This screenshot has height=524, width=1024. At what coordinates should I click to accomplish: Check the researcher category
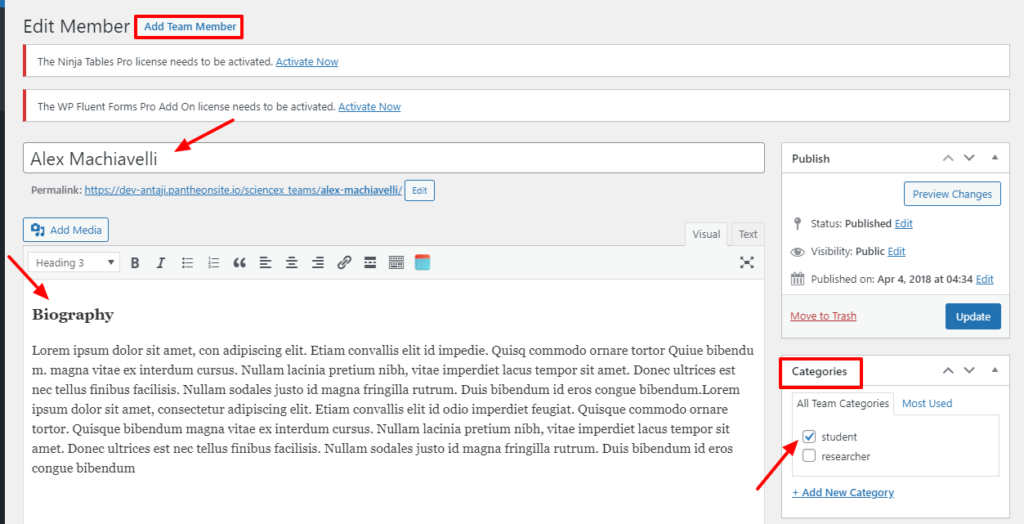tap(809, 457)
